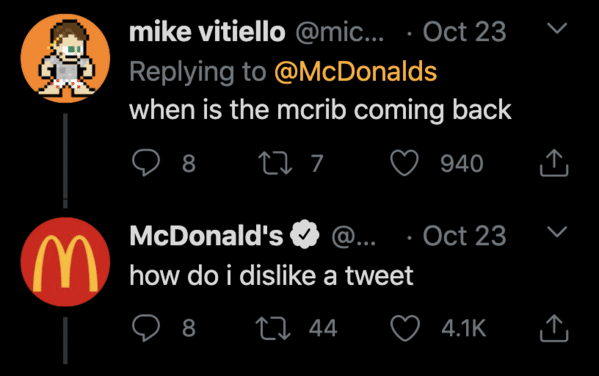Open the McDonald's account name
The image size is (599, 376).
pos(206,235)
